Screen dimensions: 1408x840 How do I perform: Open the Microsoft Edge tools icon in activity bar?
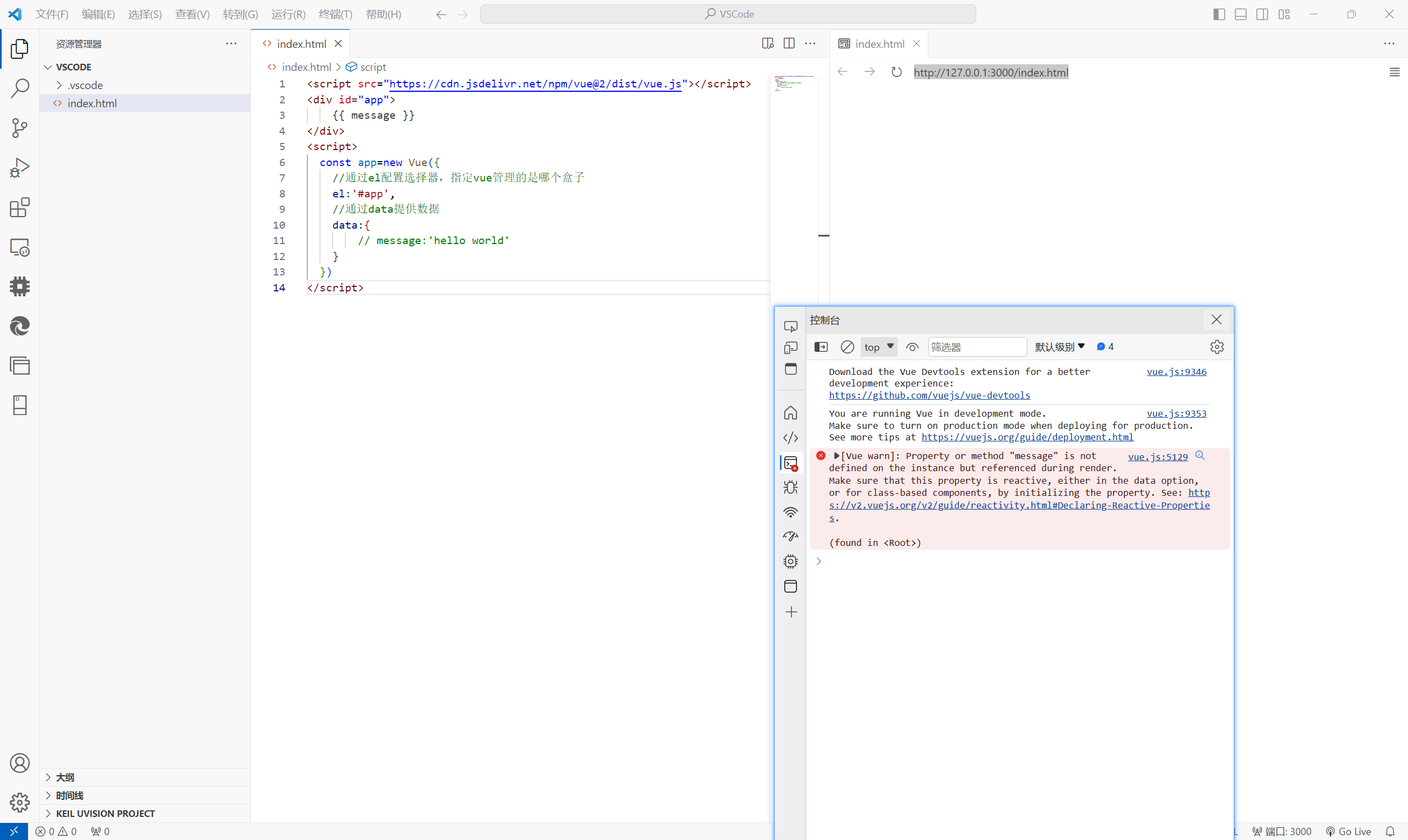20,326
